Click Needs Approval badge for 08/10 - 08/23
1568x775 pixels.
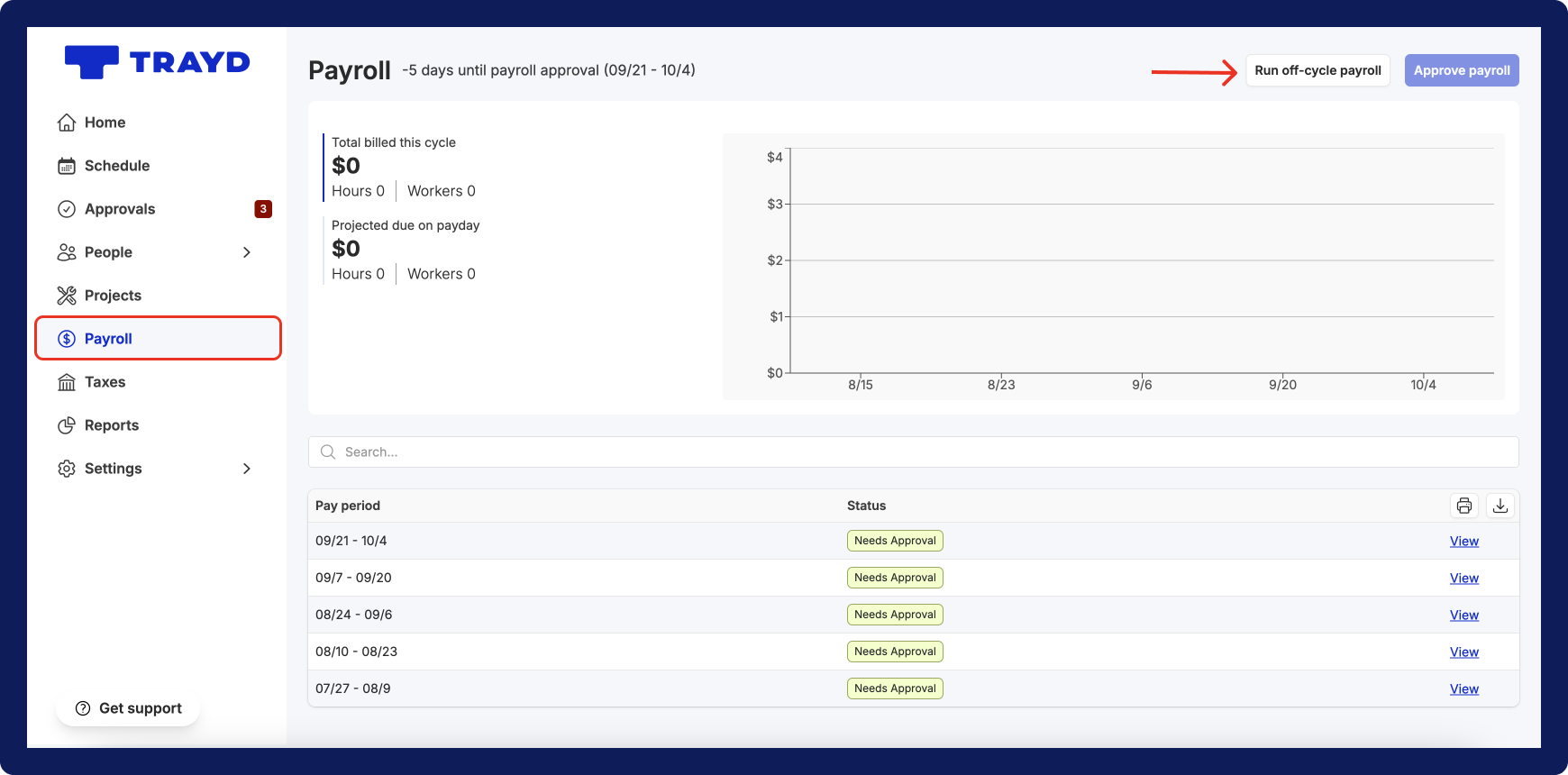coord(895,652)
